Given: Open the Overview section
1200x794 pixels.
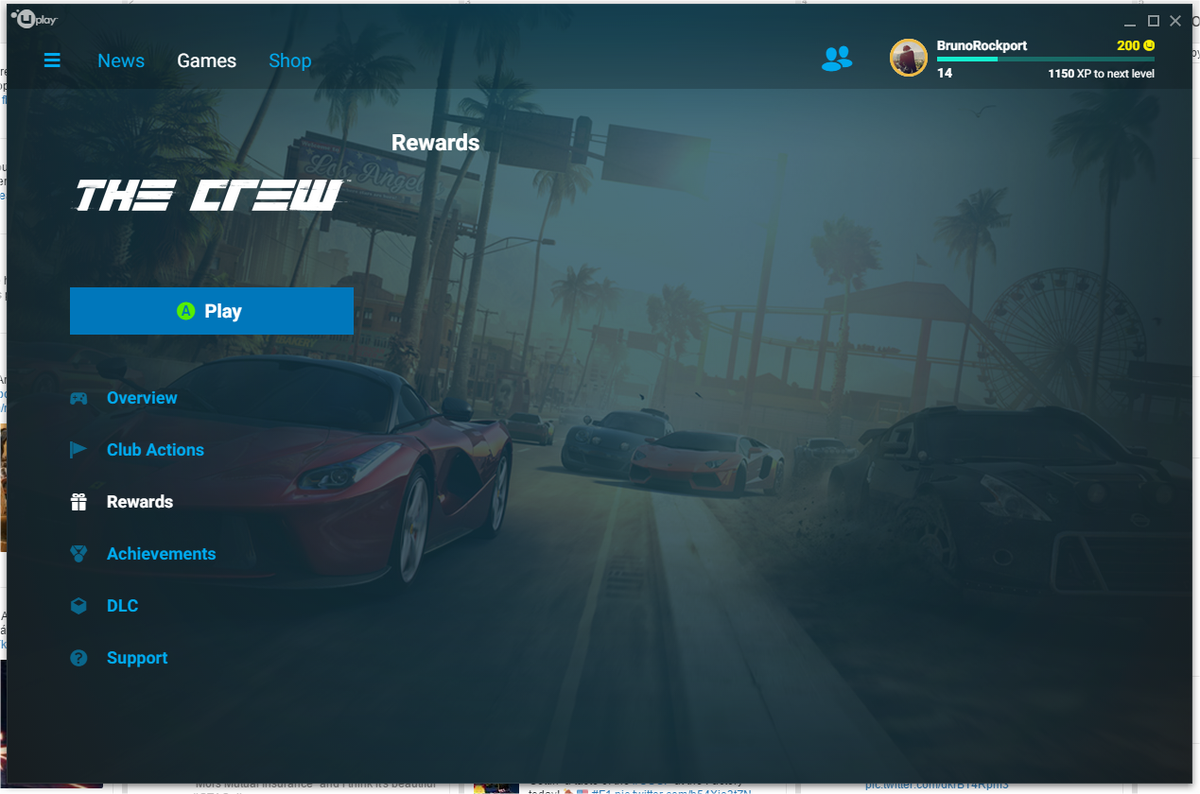Looking at the screenshot, I should (142, 398).
